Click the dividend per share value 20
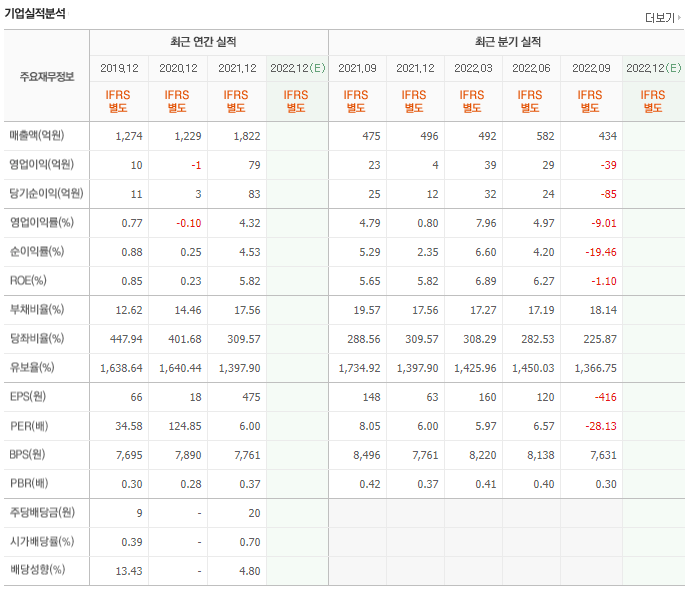Viewport: 692px width, 589px height. click(254, 514)
